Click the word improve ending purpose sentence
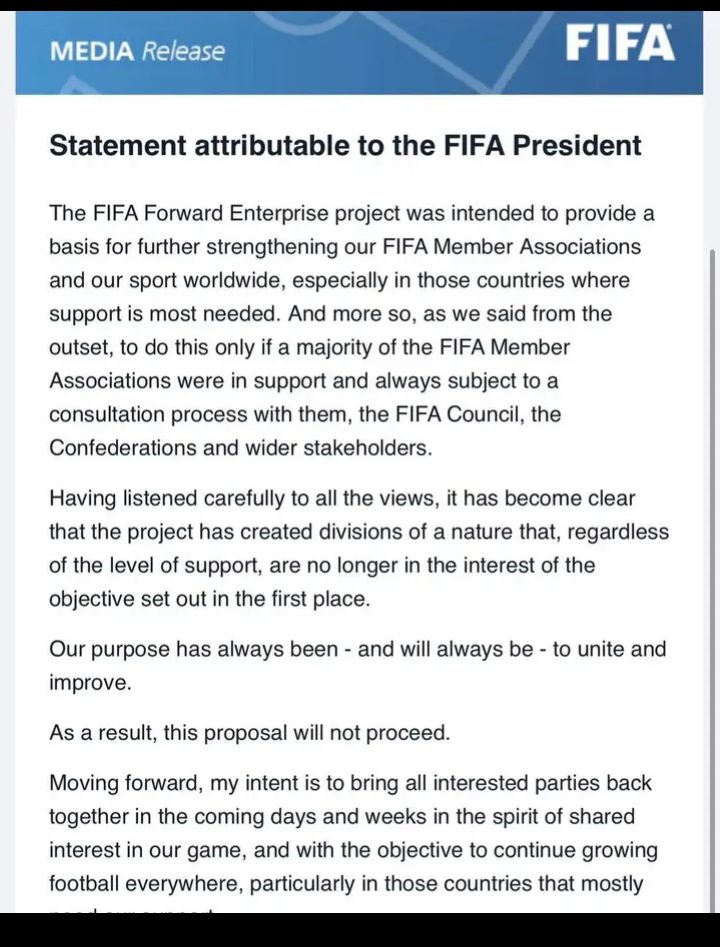Image resolution: width=720 pixels, height=947 pixels. (x=90, y=683)
